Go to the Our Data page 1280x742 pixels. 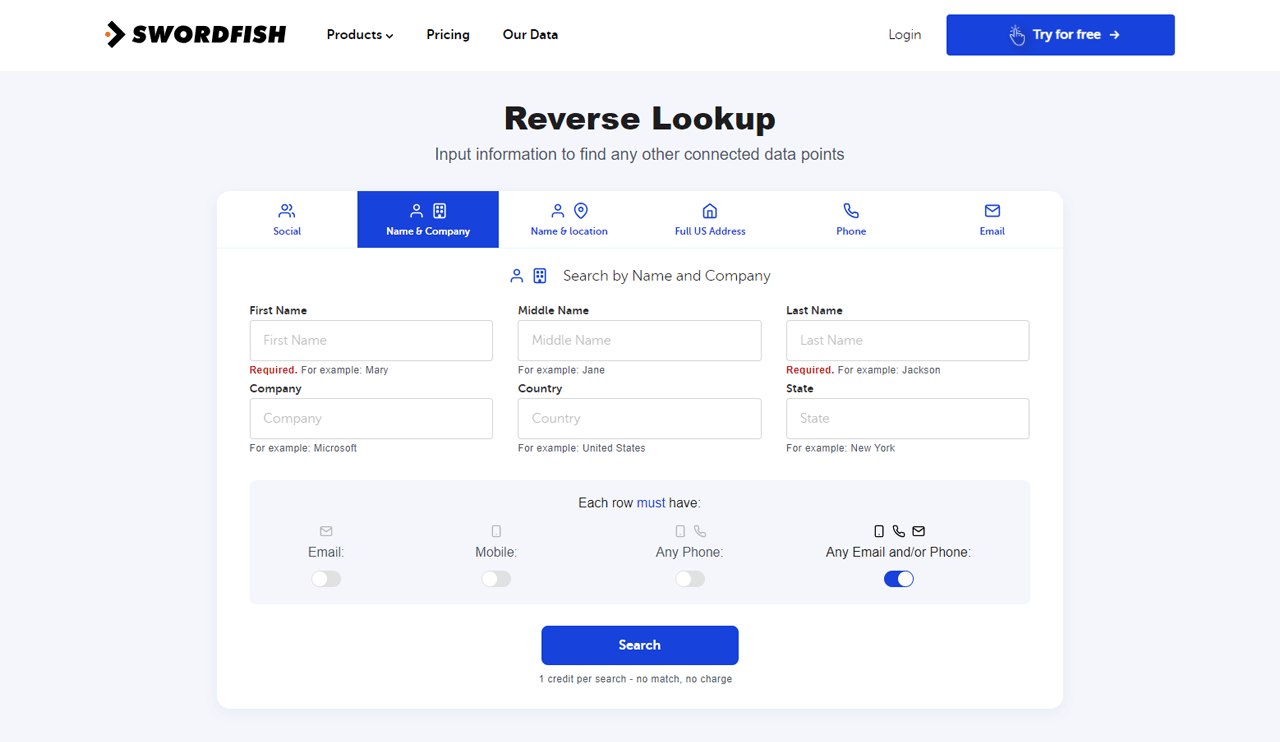(530, 34)
